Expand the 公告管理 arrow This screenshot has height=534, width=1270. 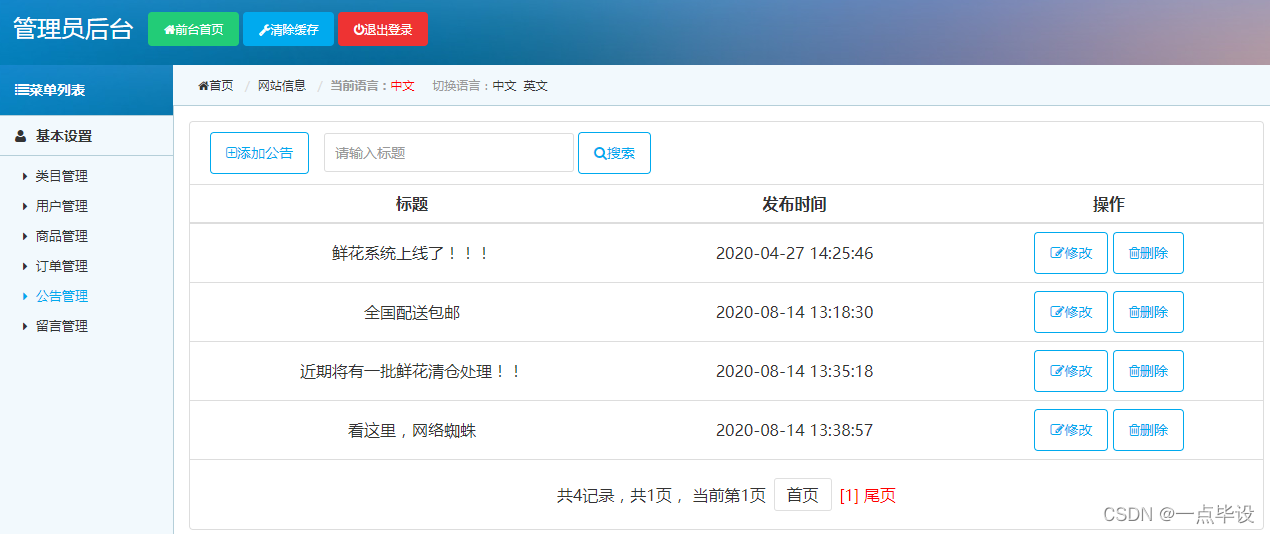point(25,296)
